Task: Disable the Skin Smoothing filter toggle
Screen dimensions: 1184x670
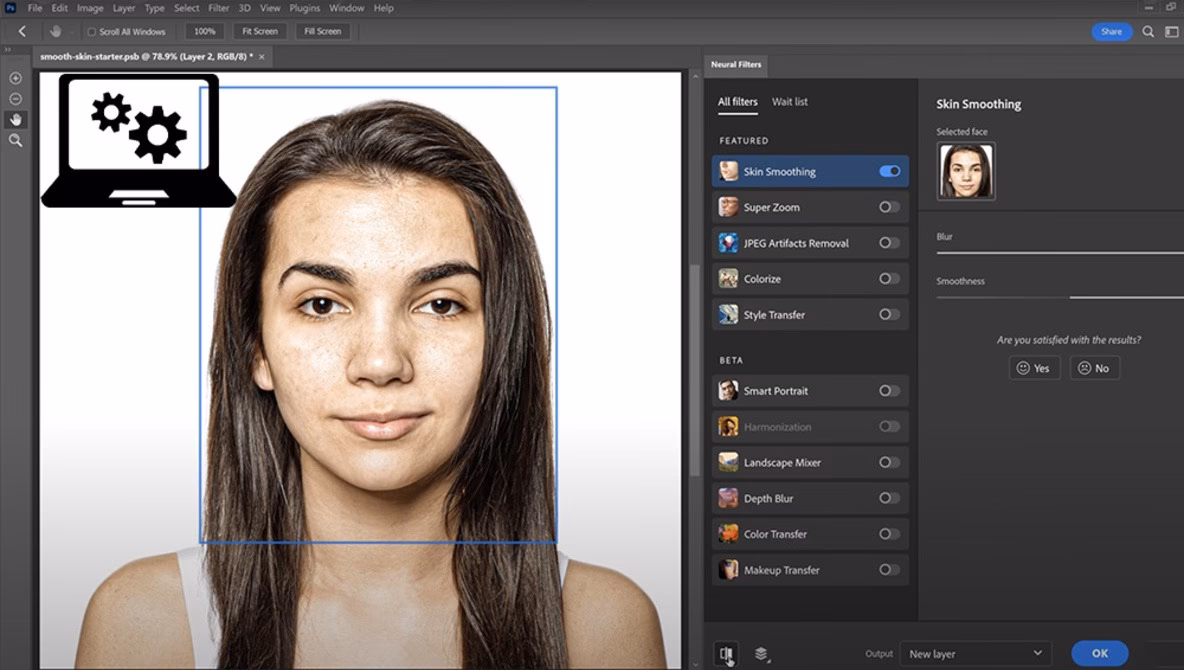Action: click(x=888, y=171)
